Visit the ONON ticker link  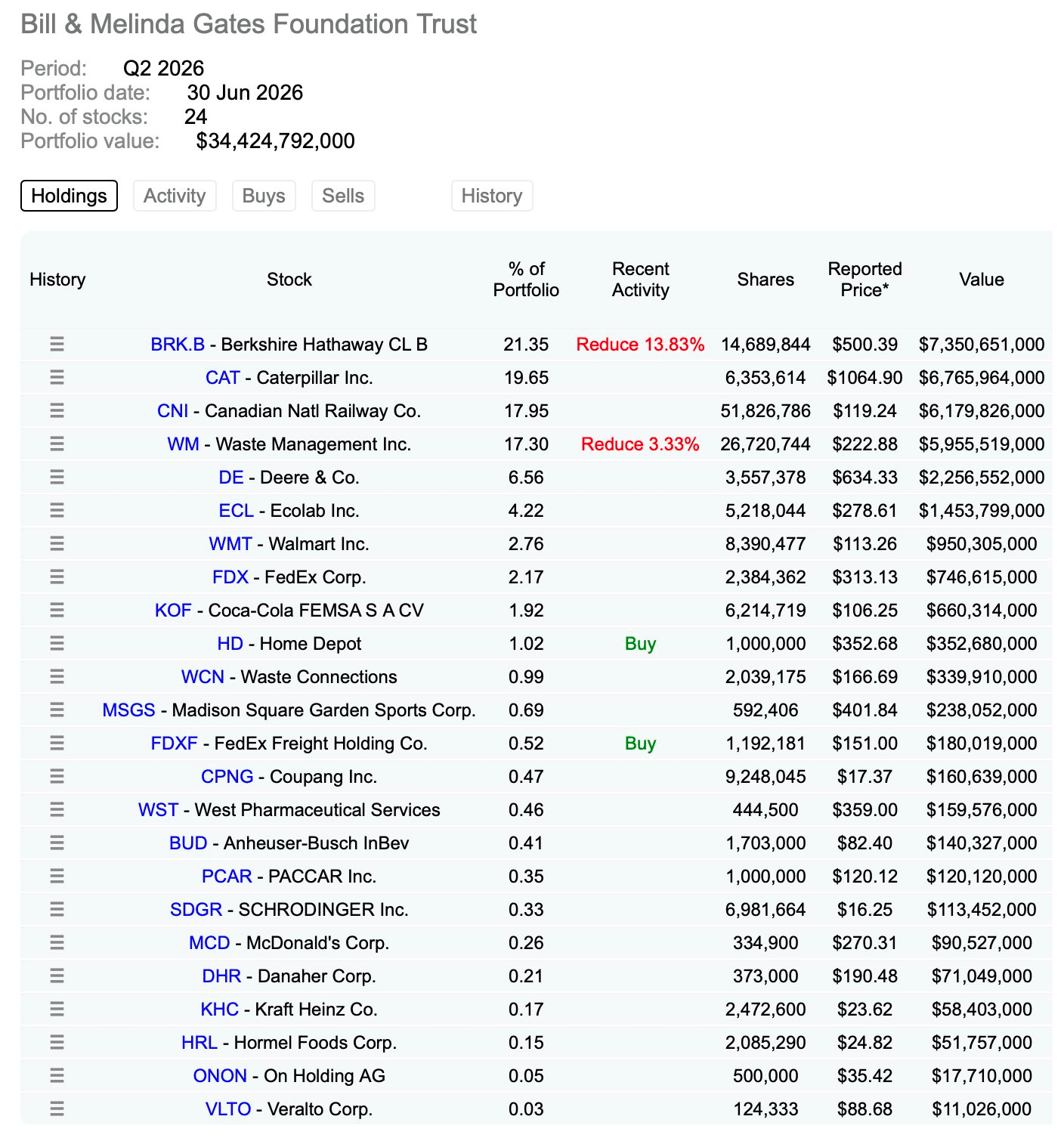coord(220,1076)
